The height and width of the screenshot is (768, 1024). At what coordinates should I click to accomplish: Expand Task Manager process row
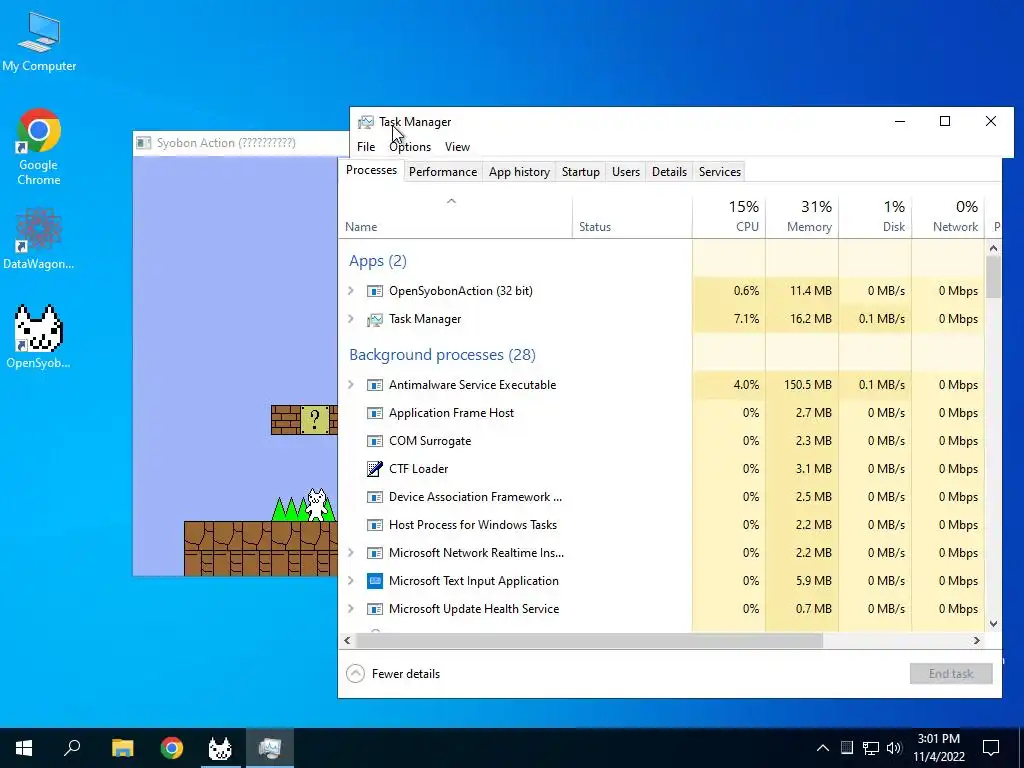[351, 319]
